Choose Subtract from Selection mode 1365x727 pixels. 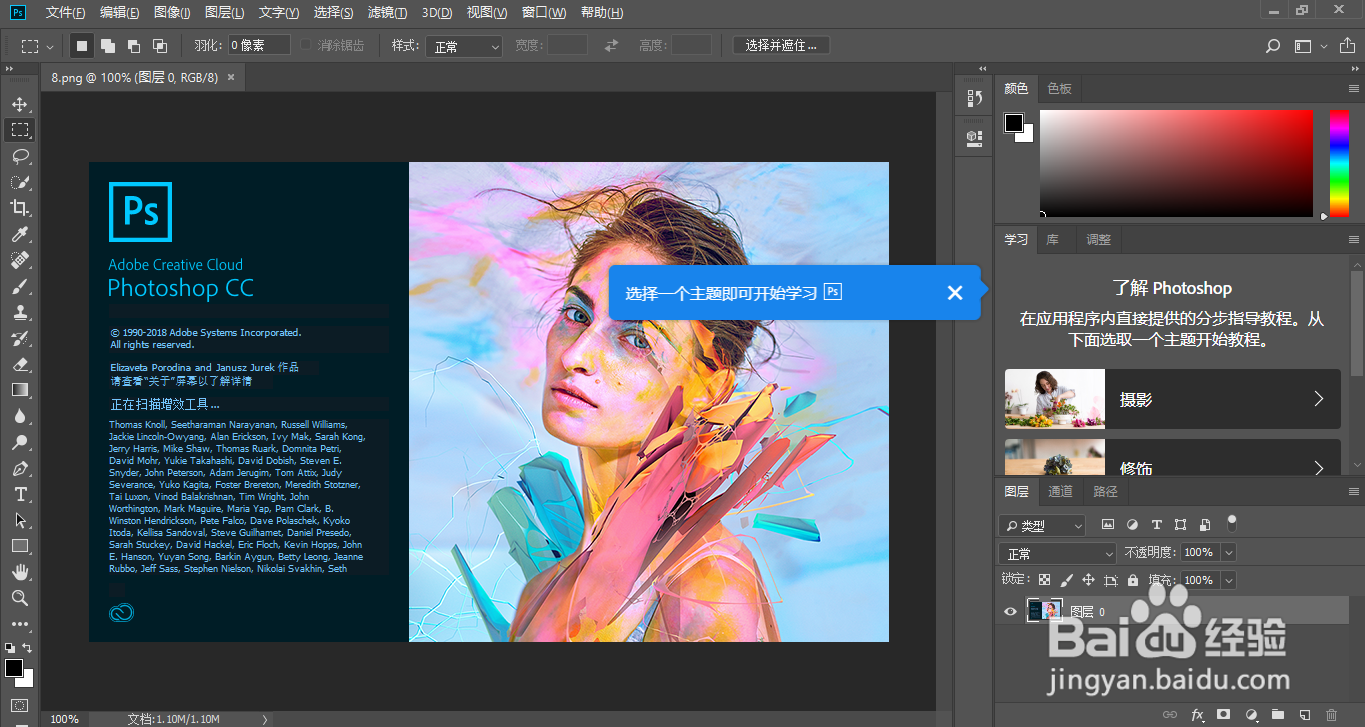pos(134,46)
